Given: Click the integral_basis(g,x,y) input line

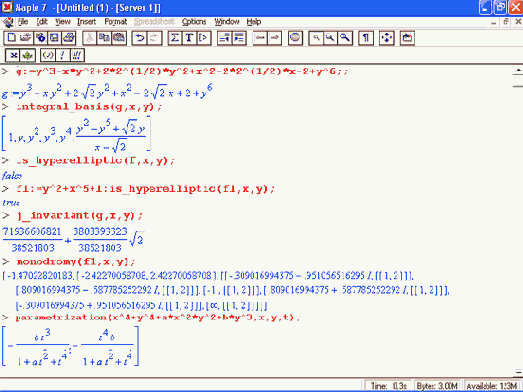Looking at the screenshot, I should pos(89,107).
